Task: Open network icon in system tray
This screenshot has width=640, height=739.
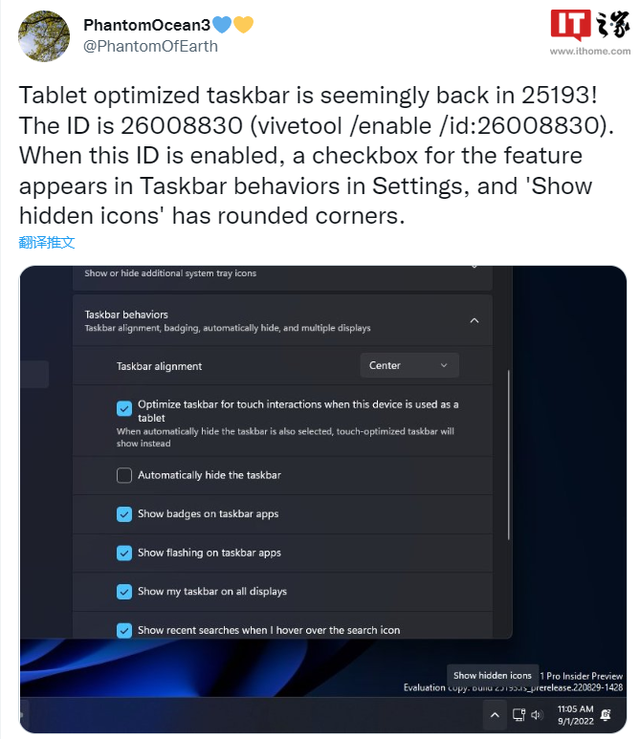Action: 519,715
